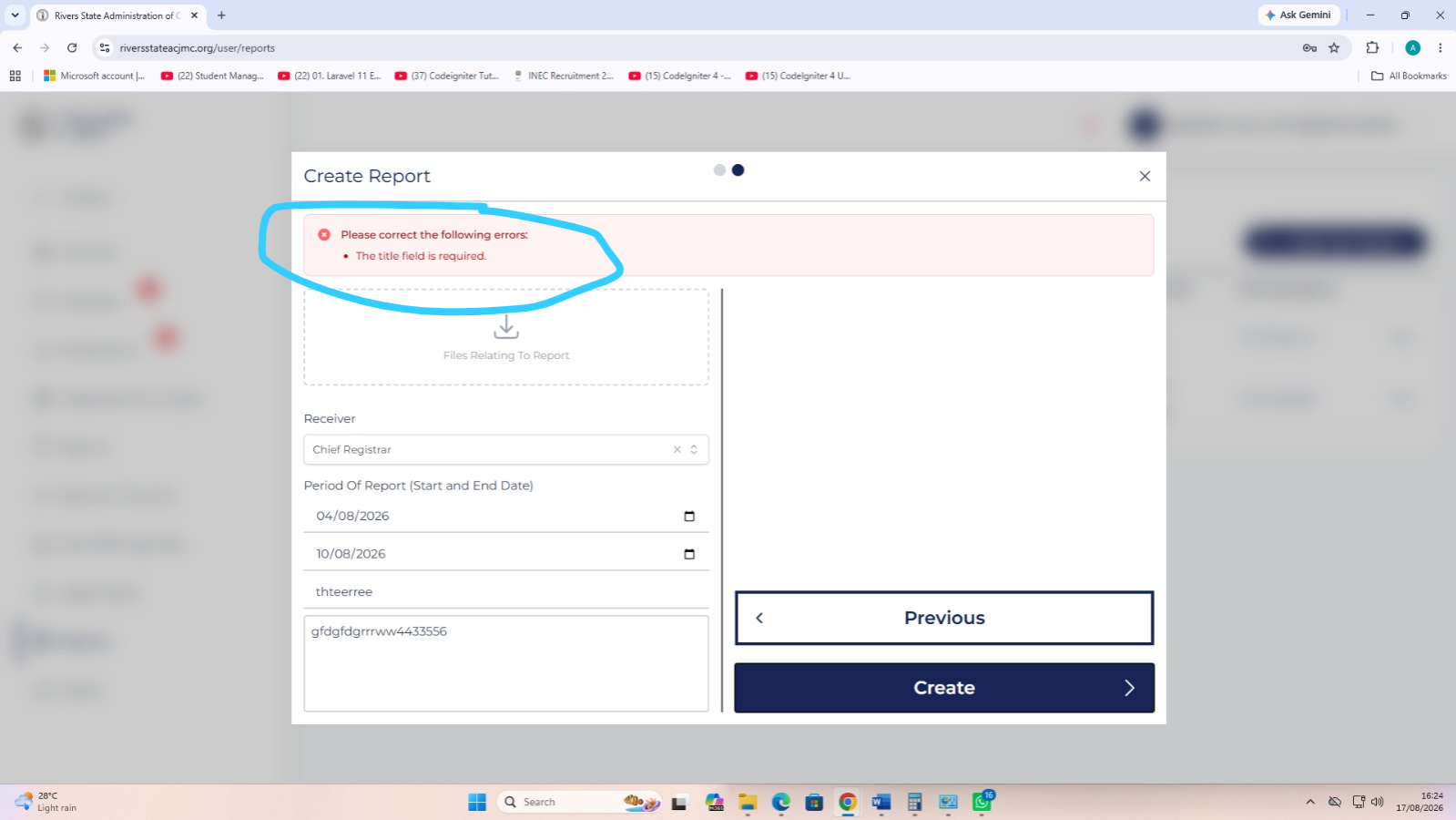Click the gfdgfdgrrrww4433556 text area
Image resolution: width=1456 pixels, height=820 pixels.
coord(506,663)
